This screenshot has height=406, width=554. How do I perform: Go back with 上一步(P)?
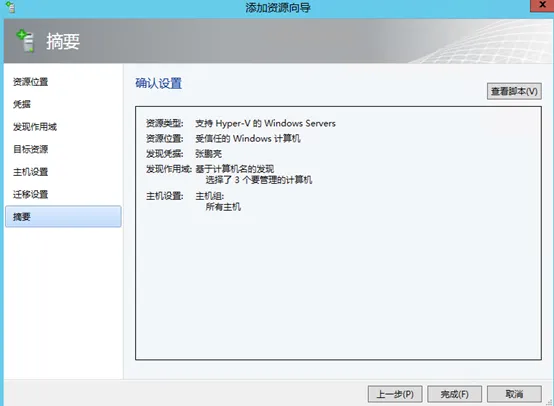click(x=395, y=394)
